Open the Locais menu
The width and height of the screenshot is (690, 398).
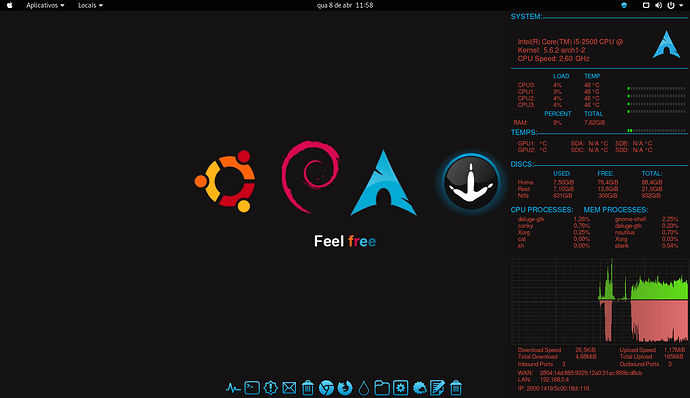pos(90,5)
